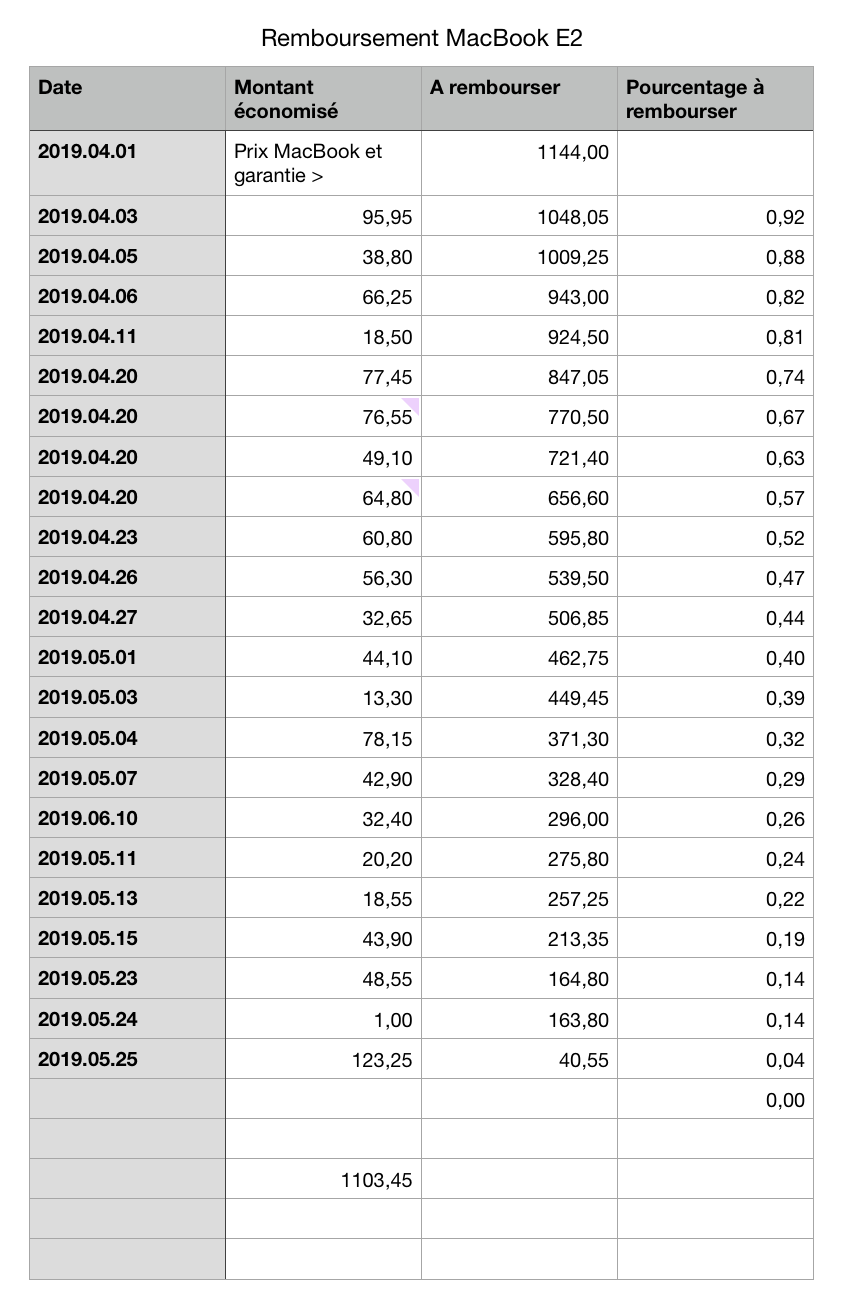Screen dimensions: 854x1316
Task: Click the "Prix MacBook et garantie >" cell
Action: (323, 164)
